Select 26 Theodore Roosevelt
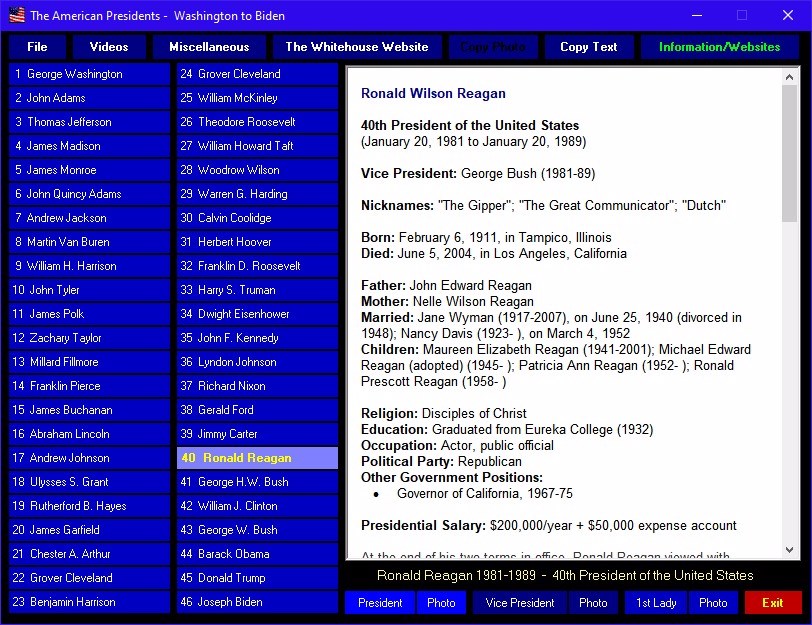This screenshot has width=812, height=625. (x=257, y=122)
